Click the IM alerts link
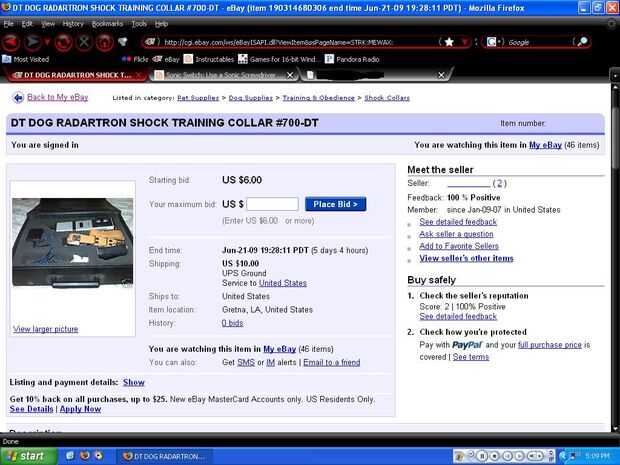620x465 pixels. [270, 362]
